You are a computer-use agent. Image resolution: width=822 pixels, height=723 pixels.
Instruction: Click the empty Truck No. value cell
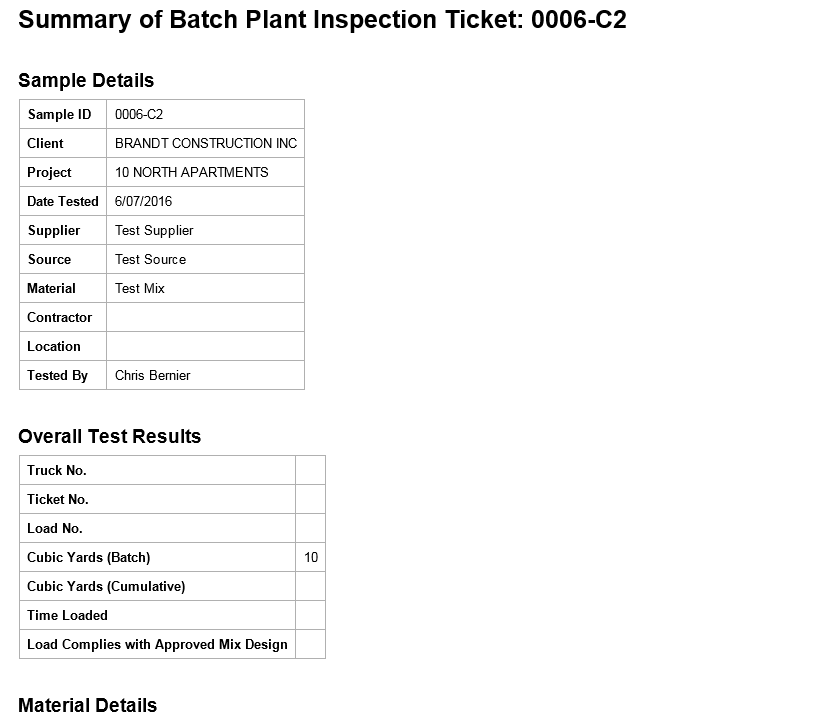(x=310, y=470)
